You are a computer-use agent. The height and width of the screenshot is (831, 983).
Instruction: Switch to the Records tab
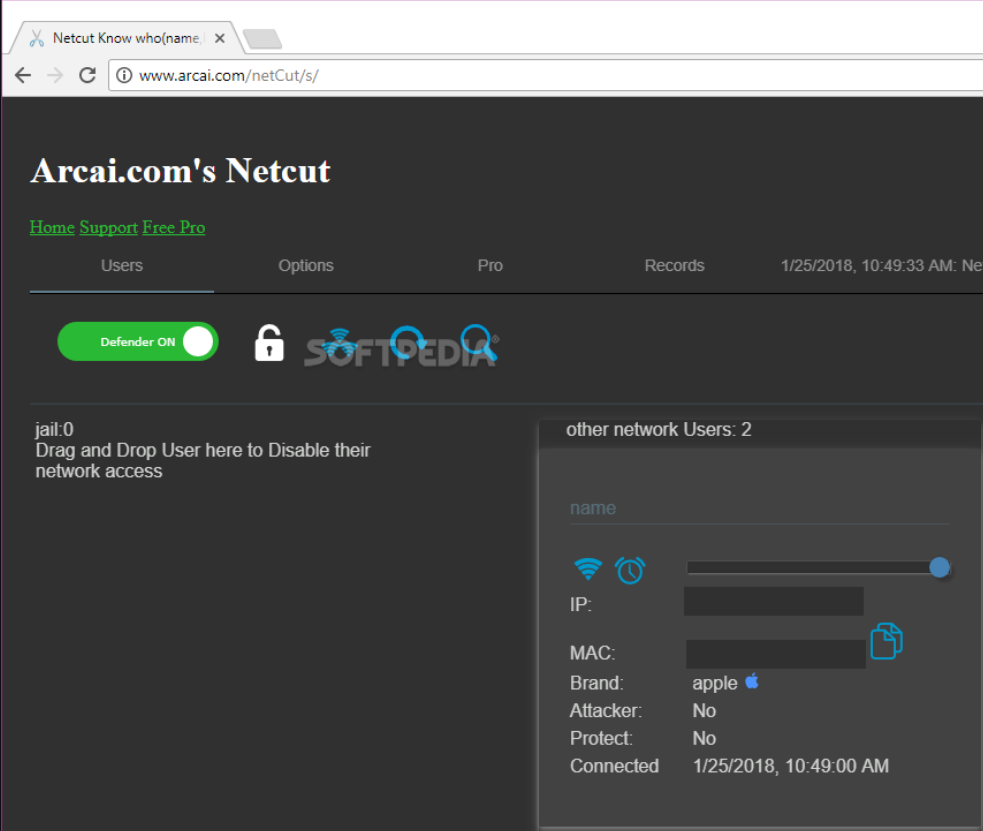674,265
